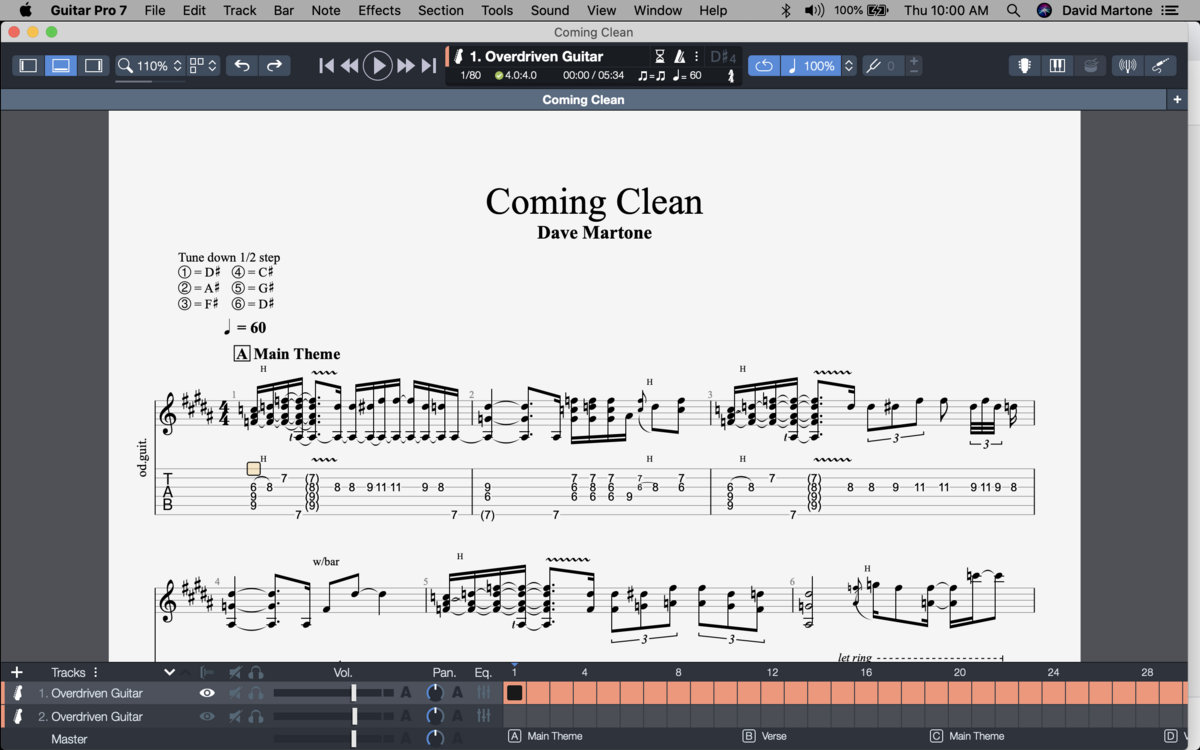The width and height of the screenshot is (1200, 750).
Task: Adjust relative speed 100% stepper
Action: (x=849, y=66)
